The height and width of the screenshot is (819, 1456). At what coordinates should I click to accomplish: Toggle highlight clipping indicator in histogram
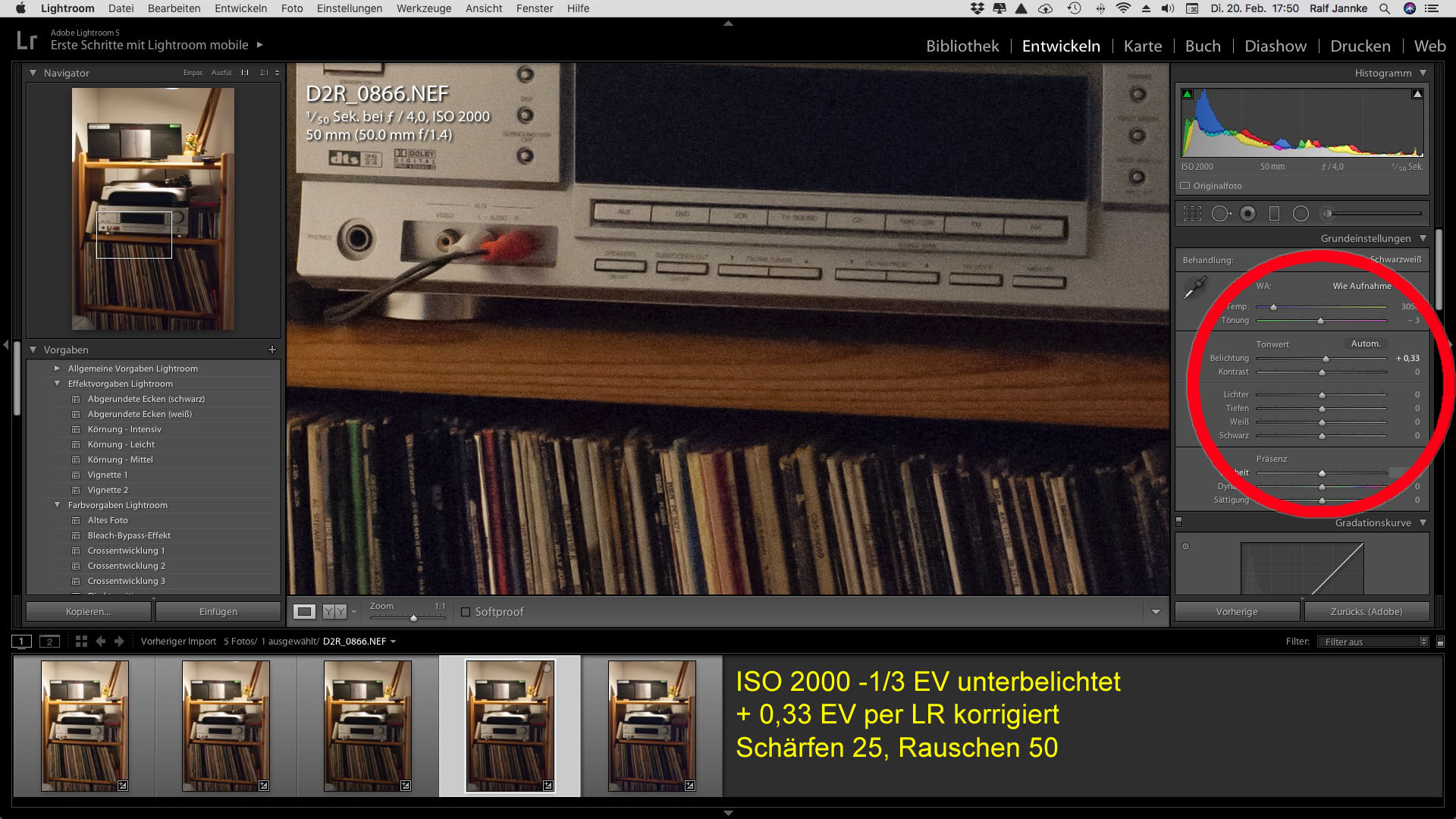coord(1417,94)
